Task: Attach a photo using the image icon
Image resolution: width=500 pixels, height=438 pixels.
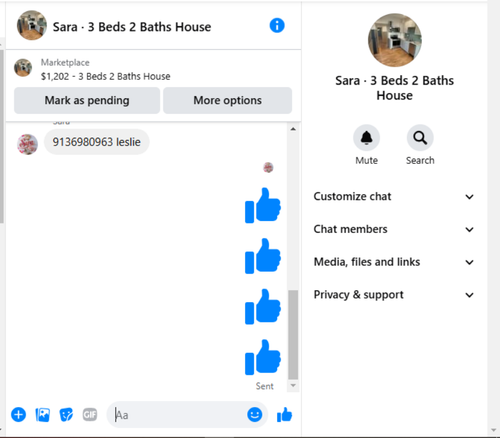Action: click(42, 415)
